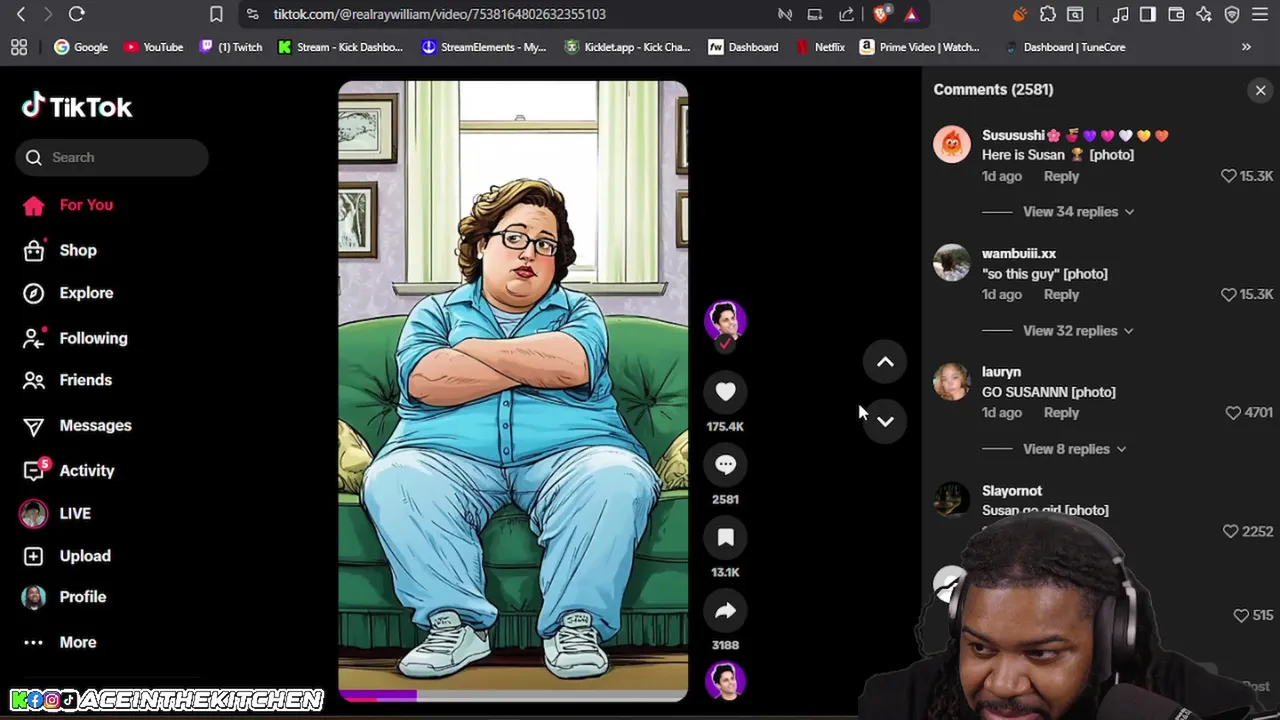Image resolution: width=1280 pixels, height=720 pixels.
Task: Open Shop in the sidebar
Action: coord(77,250)
